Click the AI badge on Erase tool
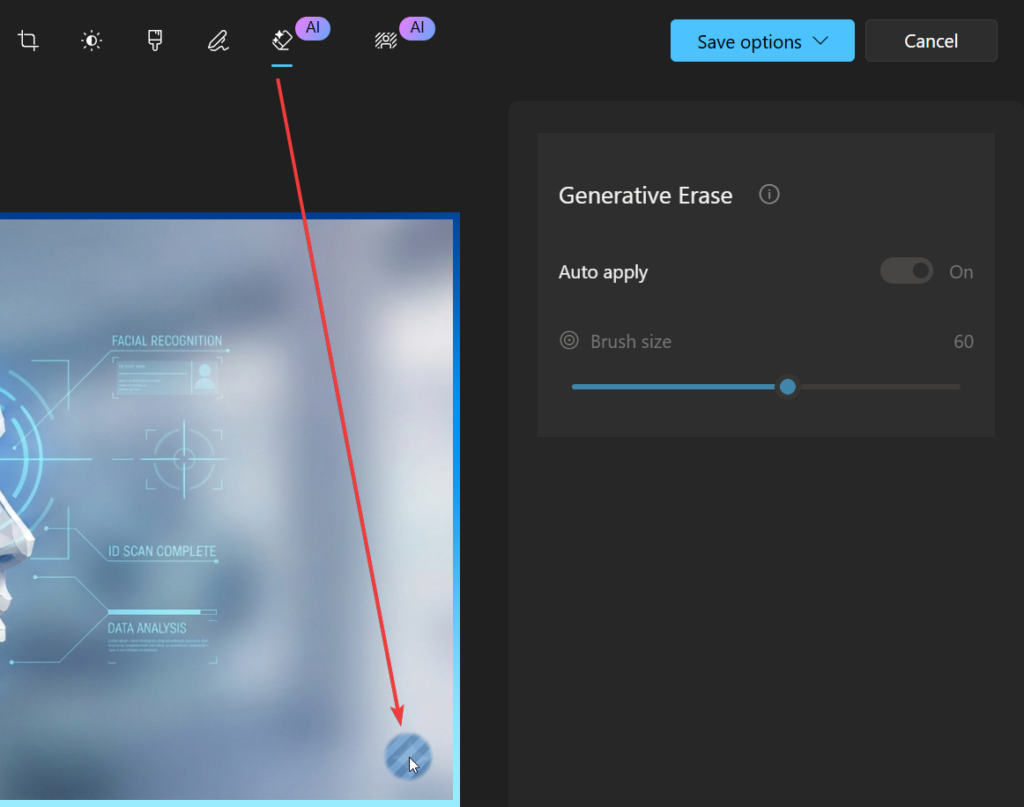The image size is (1024, 807). (x=312, y=28)
